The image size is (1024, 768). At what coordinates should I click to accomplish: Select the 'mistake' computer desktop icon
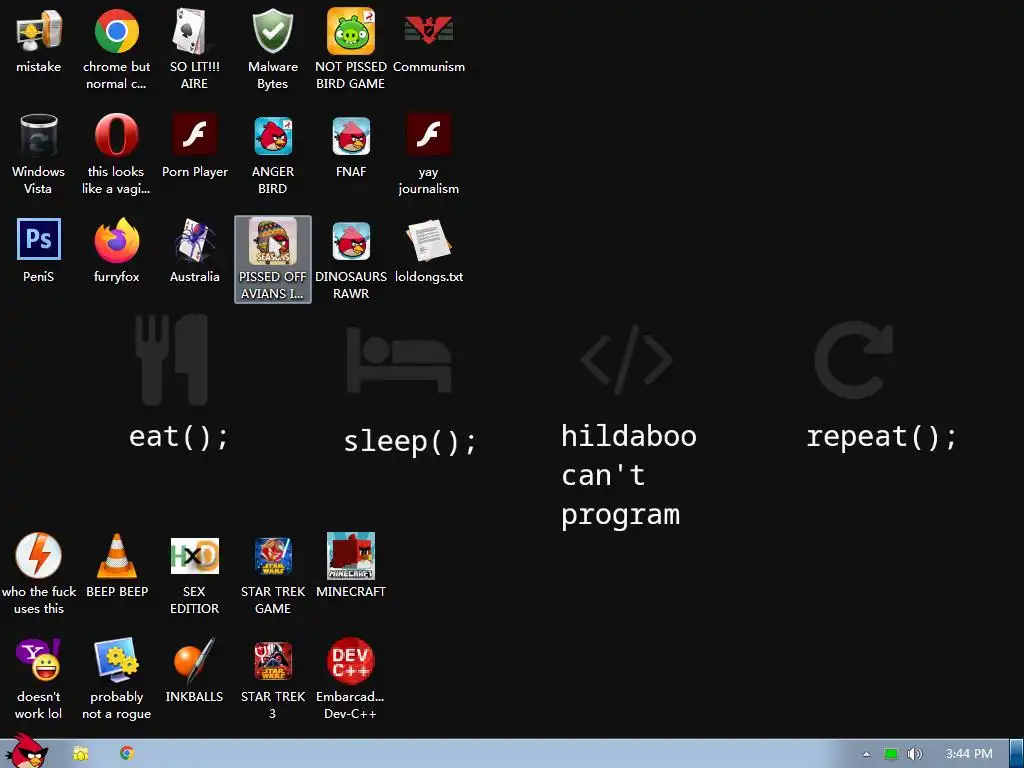39,31
